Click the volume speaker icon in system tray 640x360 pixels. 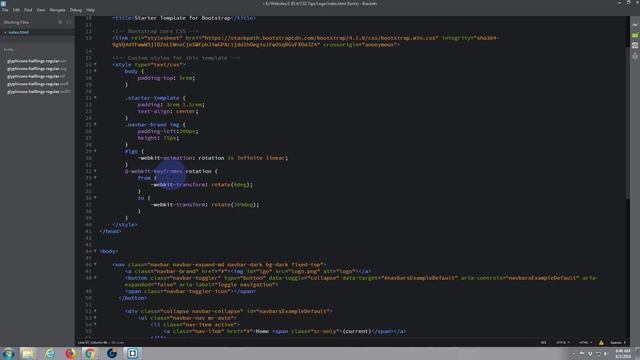606,353
